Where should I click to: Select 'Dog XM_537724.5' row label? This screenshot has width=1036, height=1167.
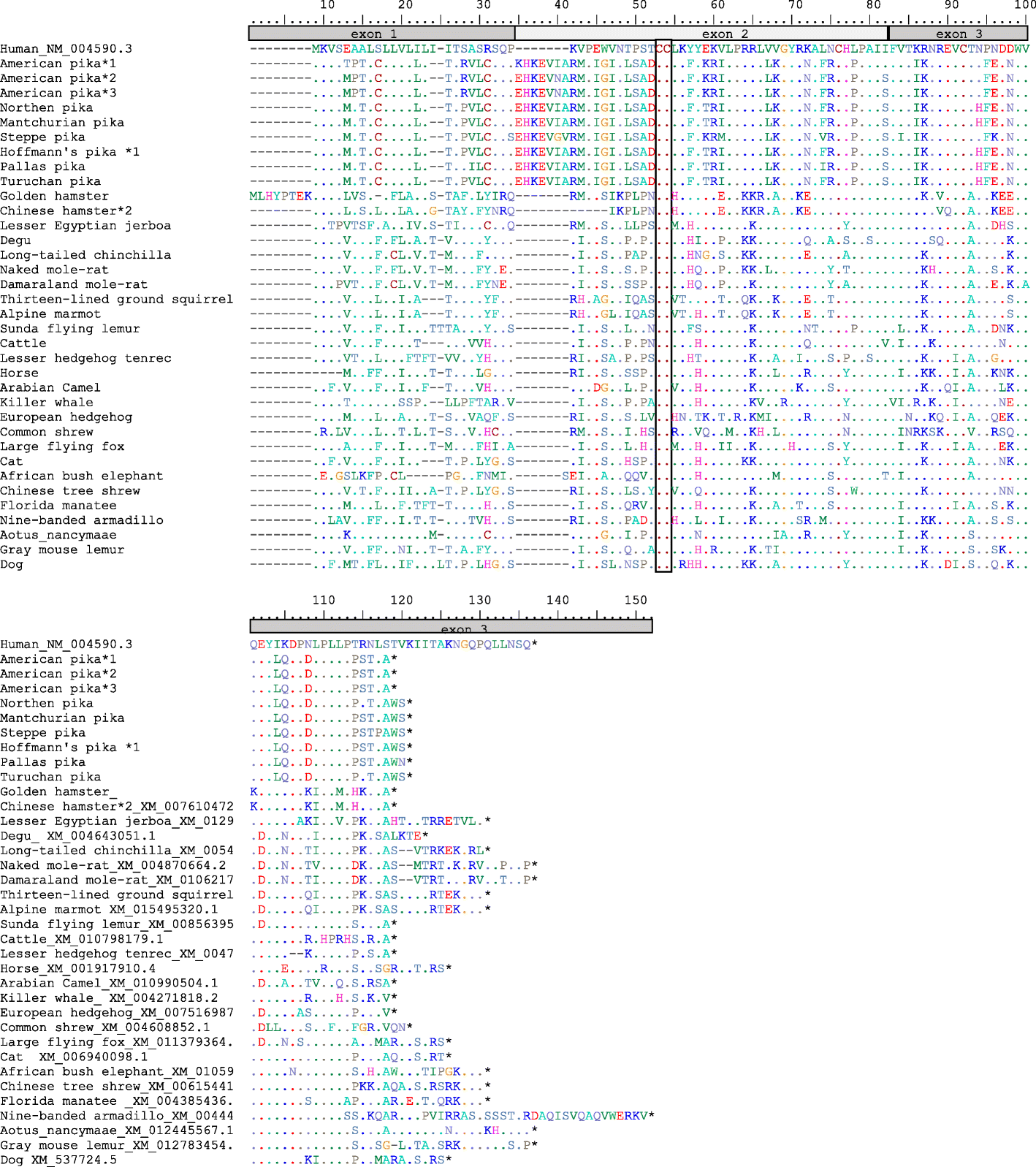[x=58, y=1160]
